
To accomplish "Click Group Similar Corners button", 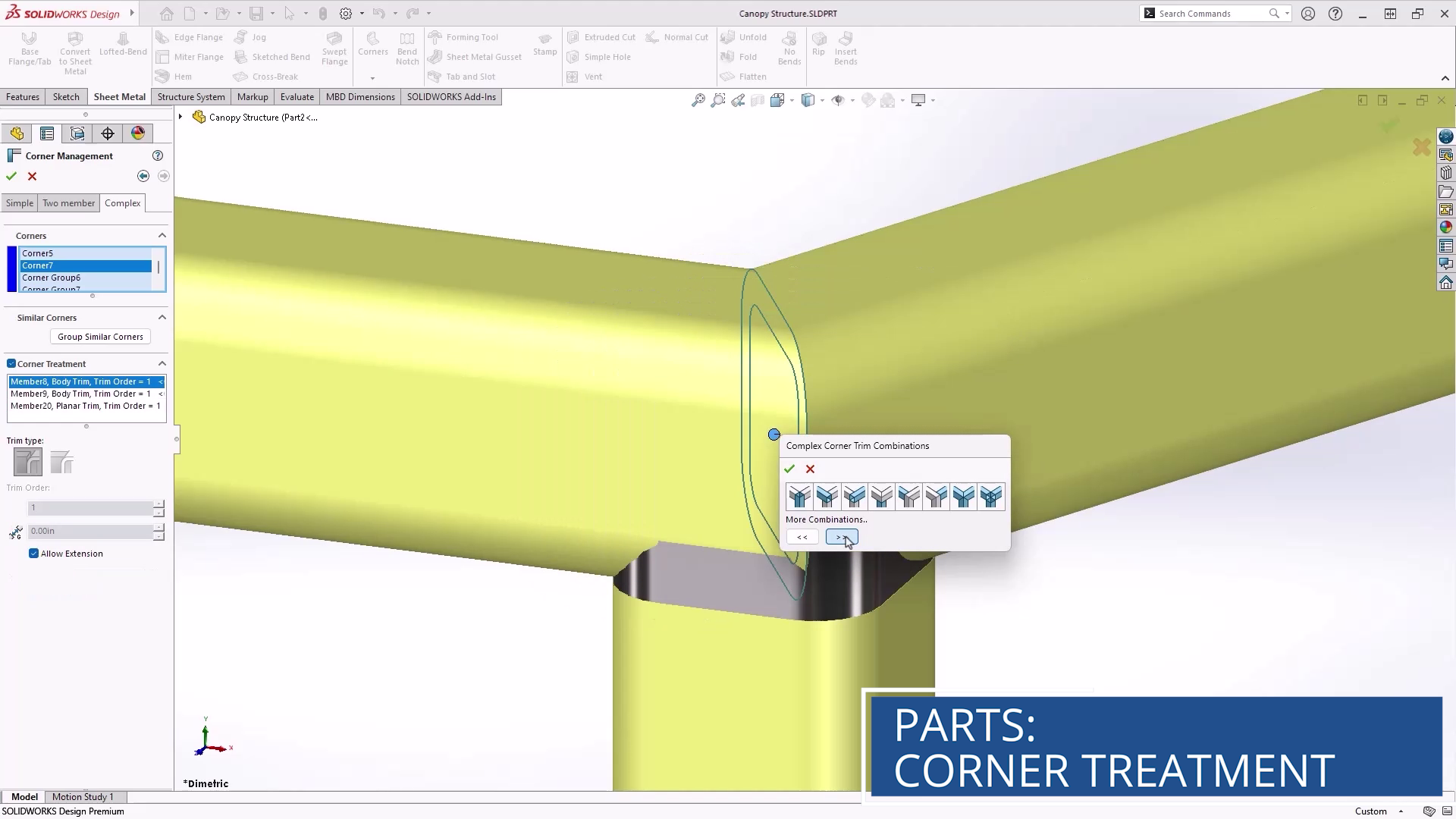I will click(100, 337).
